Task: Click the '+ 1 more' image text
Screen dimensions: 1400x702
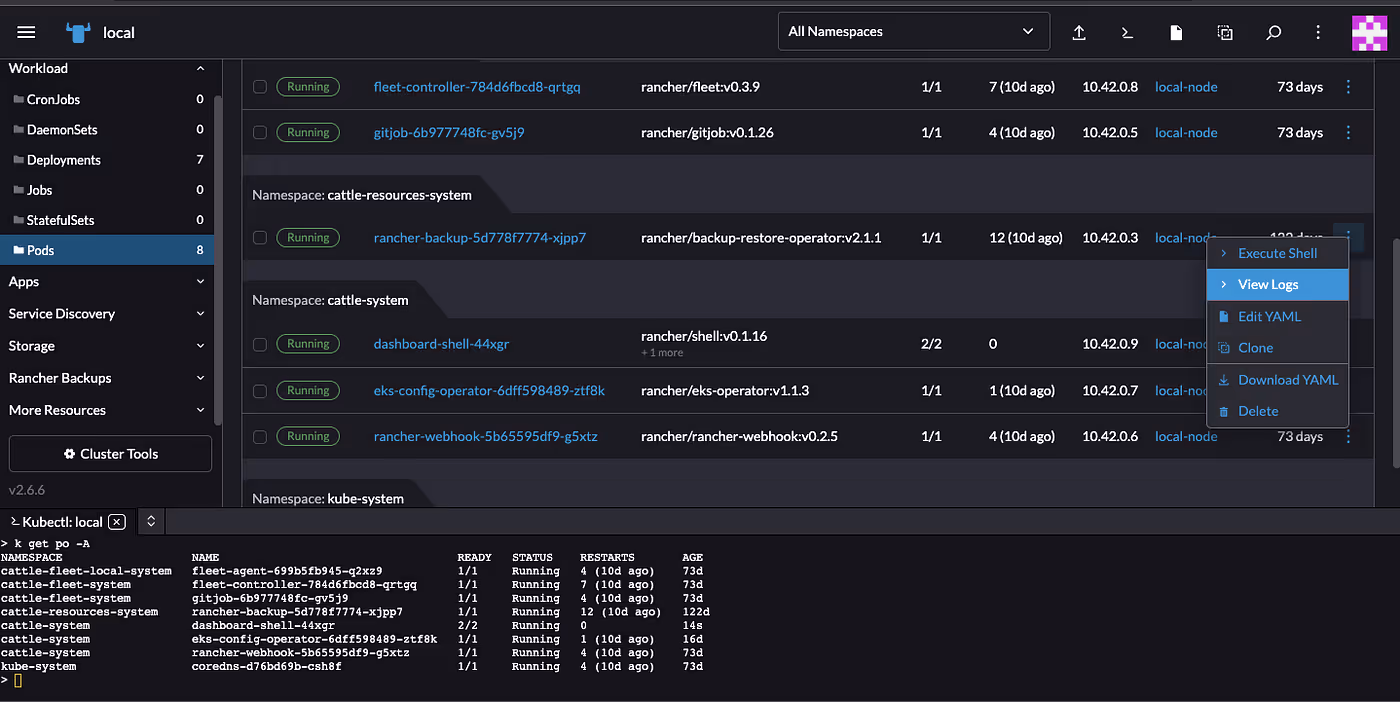Action: (x=662, y=353)
